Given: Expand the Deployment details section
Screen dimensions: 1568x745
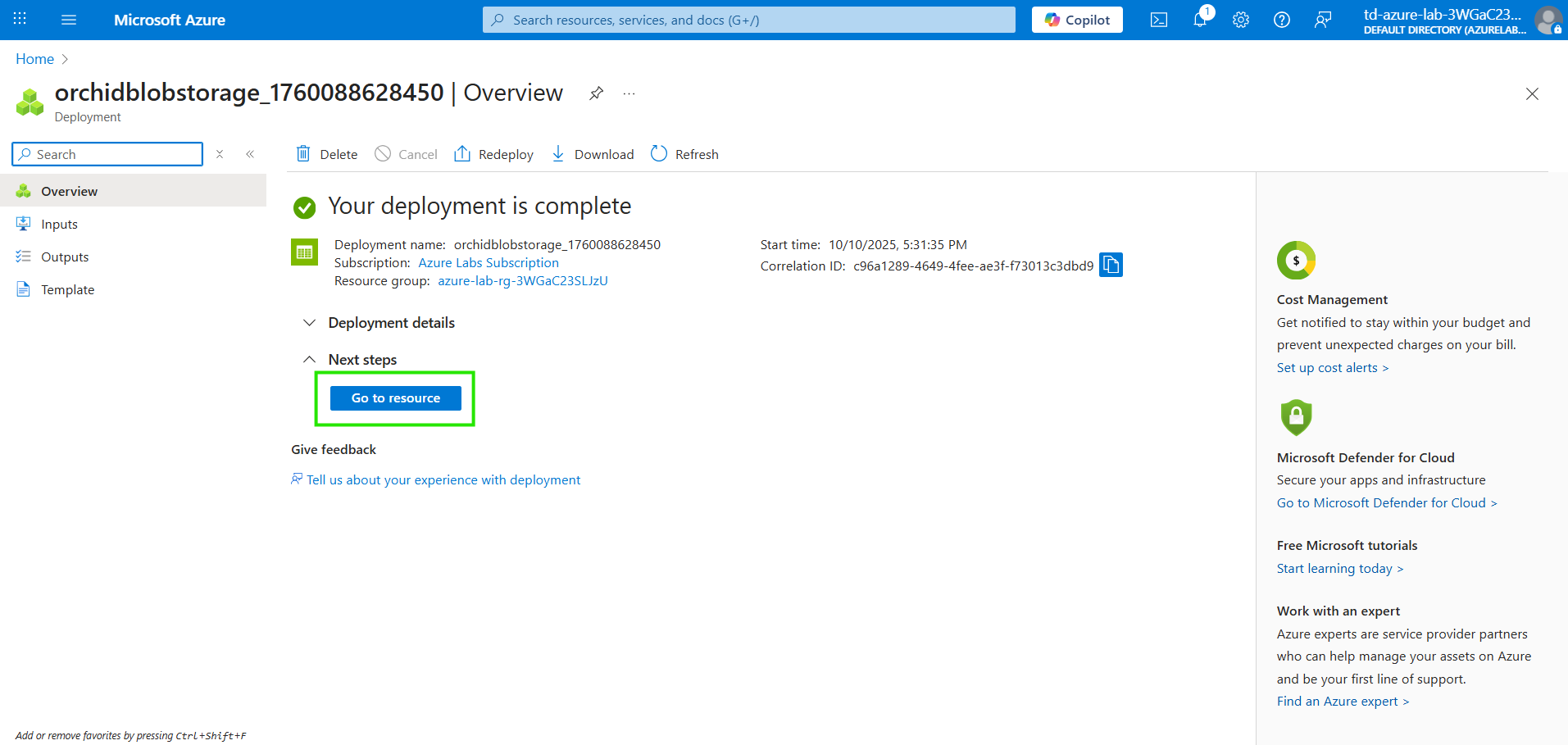Looking at the screenshot, I should point(309,323).
